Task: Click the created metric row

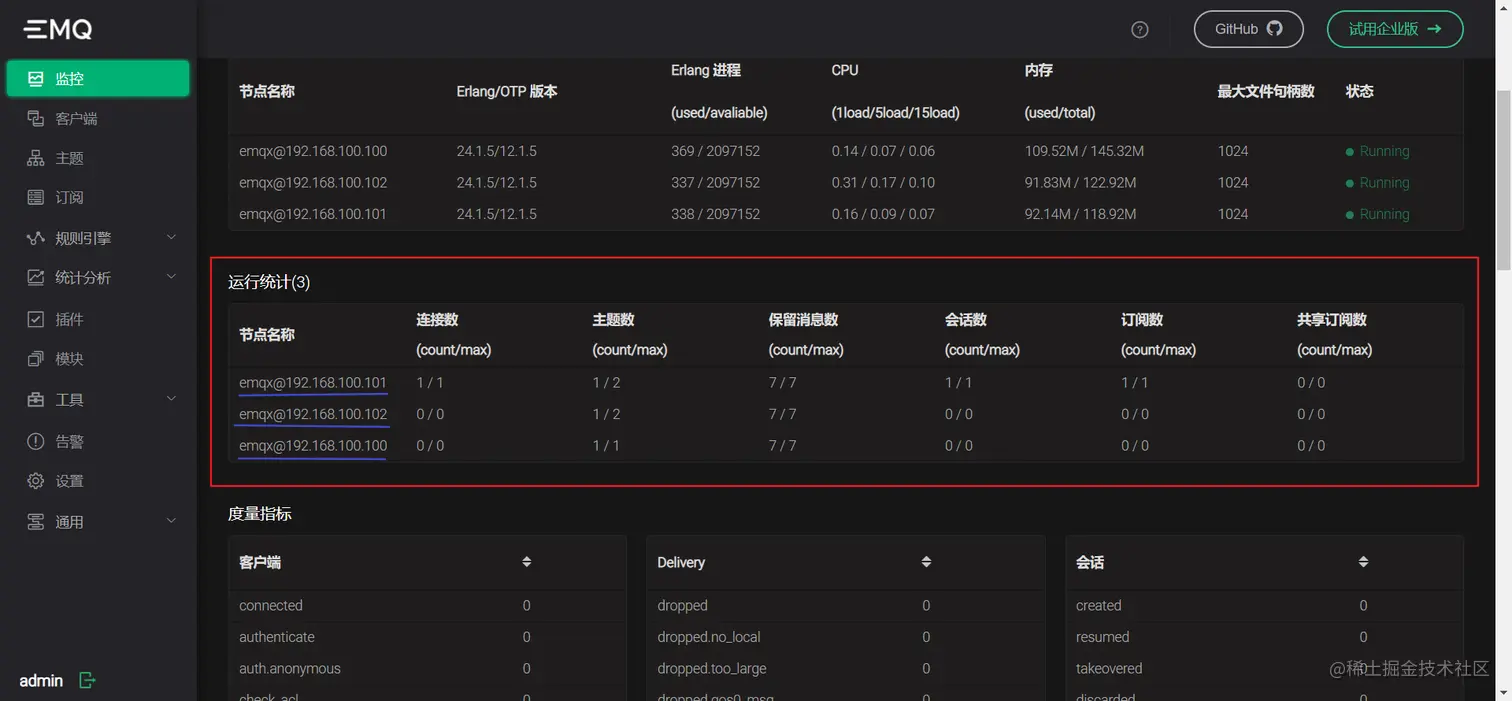Action: click(x=1264, y=605)
